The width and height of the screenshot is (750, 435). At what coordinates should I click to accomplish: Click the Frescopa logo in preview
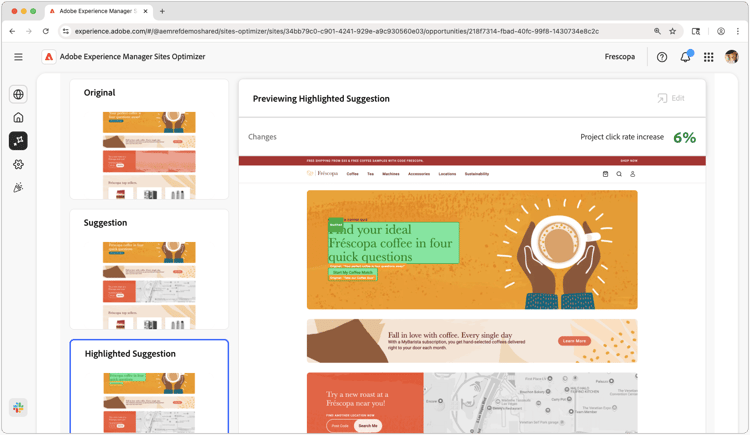pyautogui.click(x=322, y=174)
